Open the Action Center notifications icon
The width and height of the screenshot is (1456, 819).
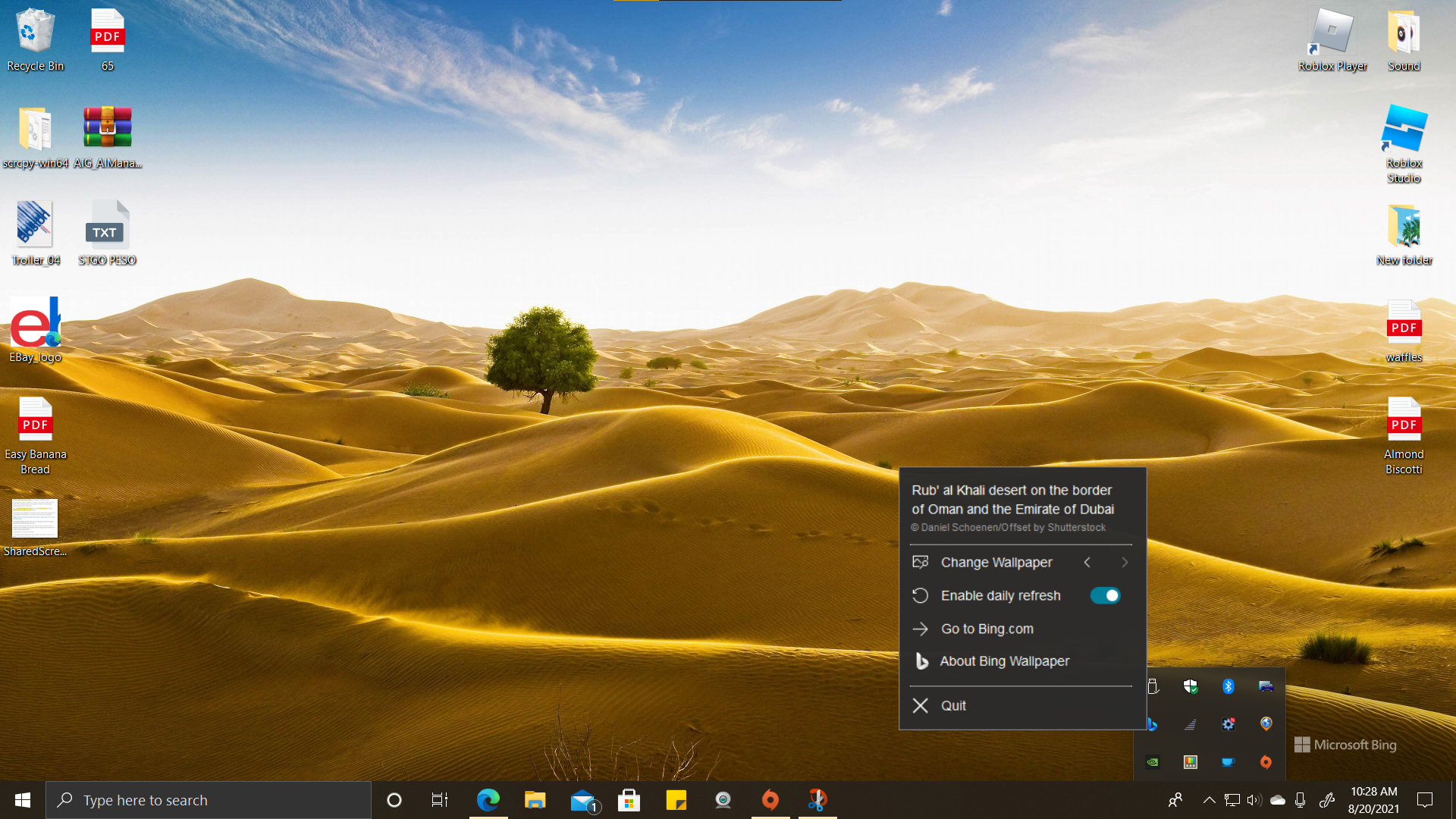(1425, 800)
